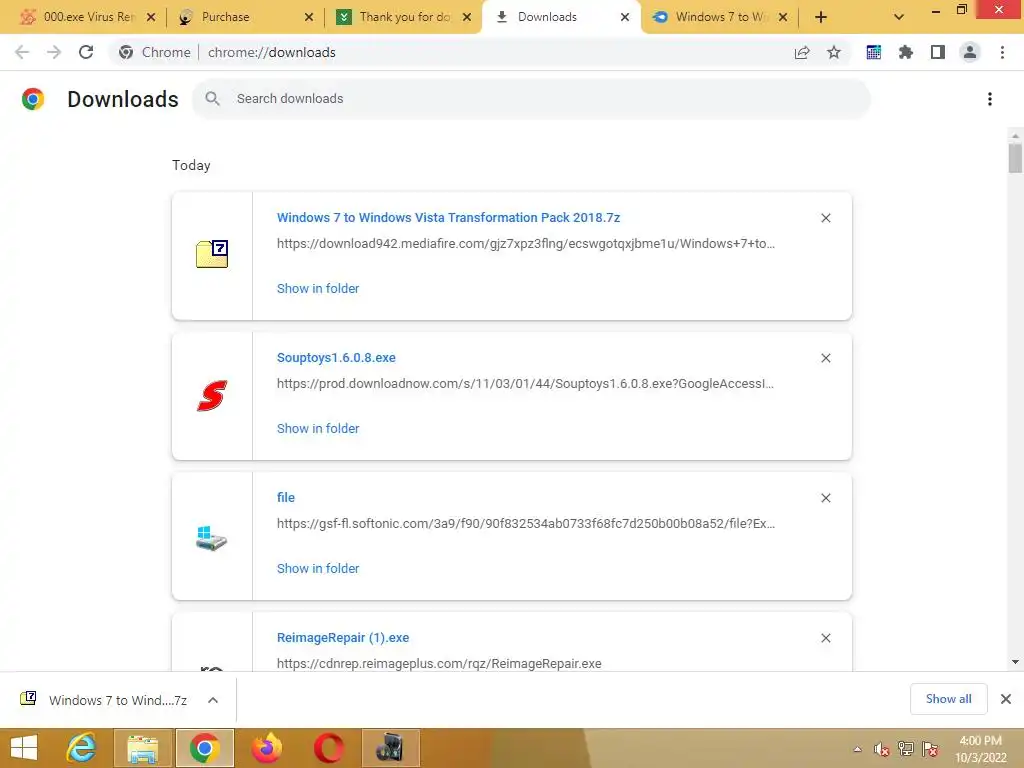Show Souptoys1.6.0.8.exe in folder

318,428
